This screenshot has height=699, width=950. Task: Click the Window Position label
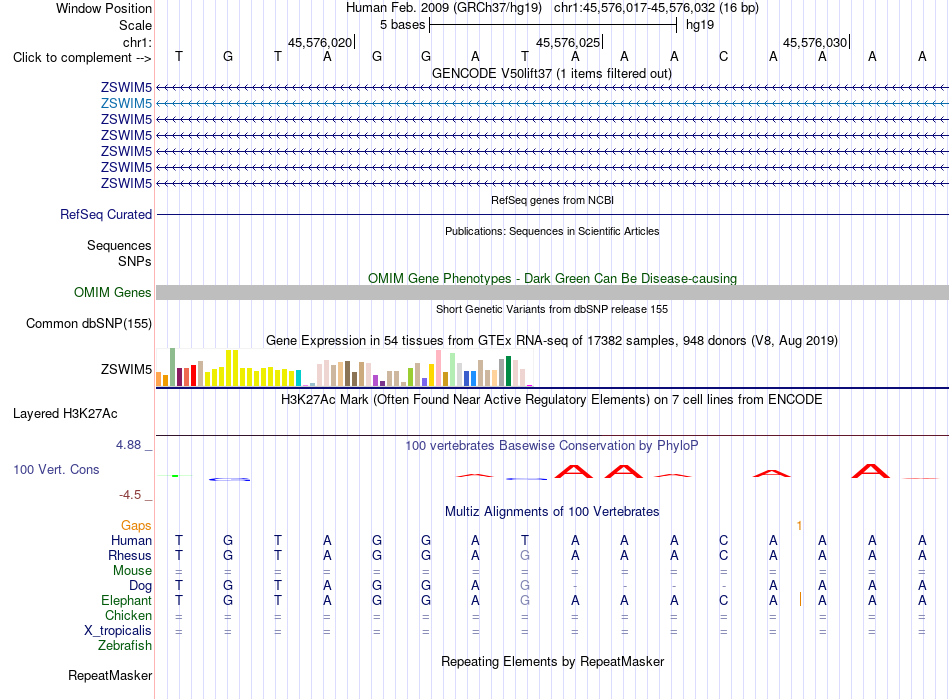[x=104, y=8]
